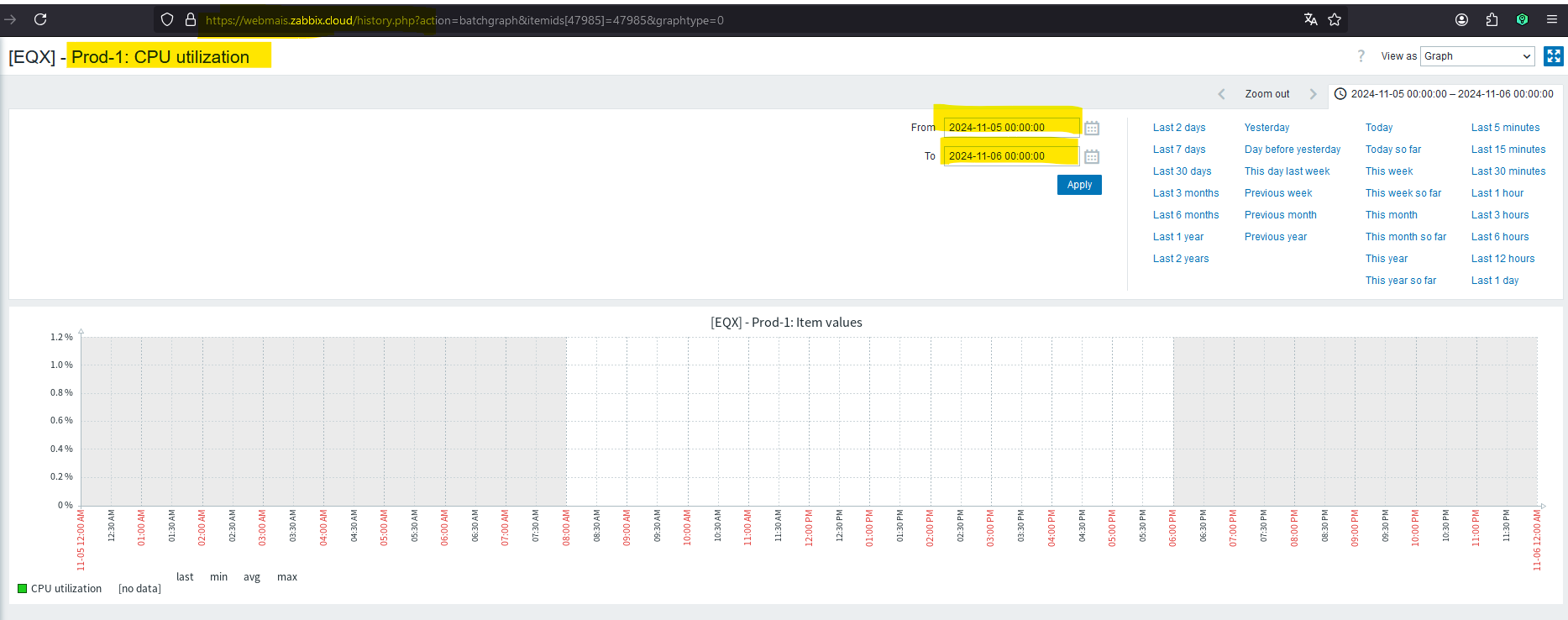Click the help question mark icon
The image size is (1568, 620).
click(1361, 56)
